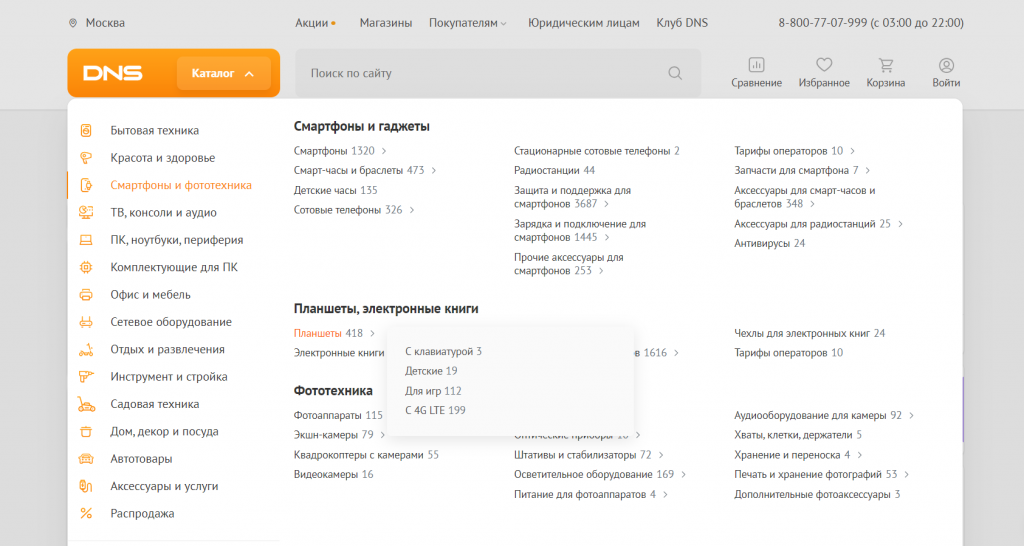
Task: Click the Москва city selector
Action: [x=105, y=23]
